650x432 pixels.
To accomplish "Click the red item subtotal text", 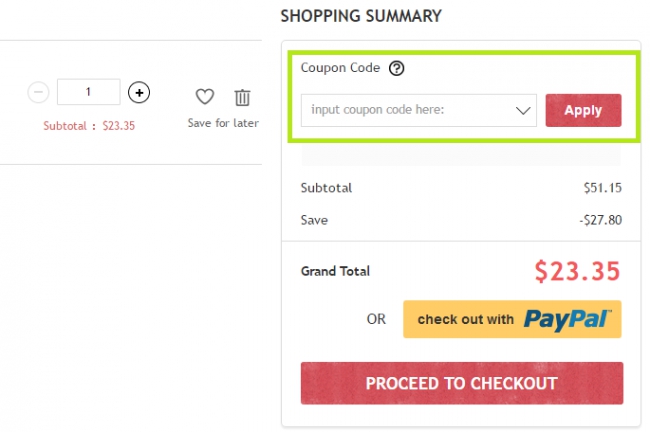I will point(89,126).
